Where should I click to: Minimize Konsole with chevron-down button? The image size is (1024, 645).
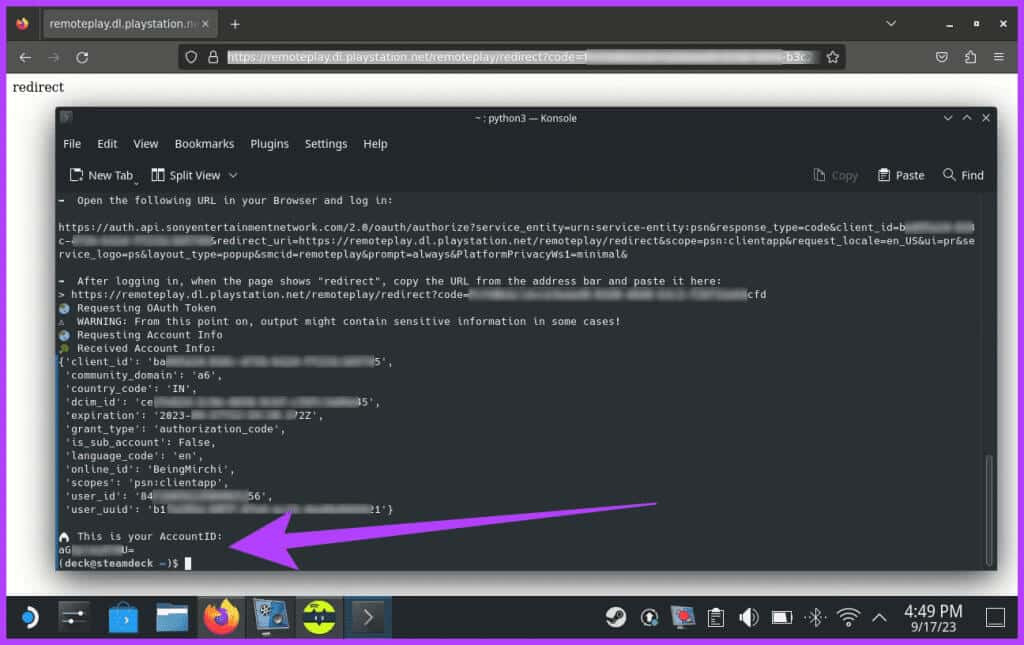tap(948, 118)
